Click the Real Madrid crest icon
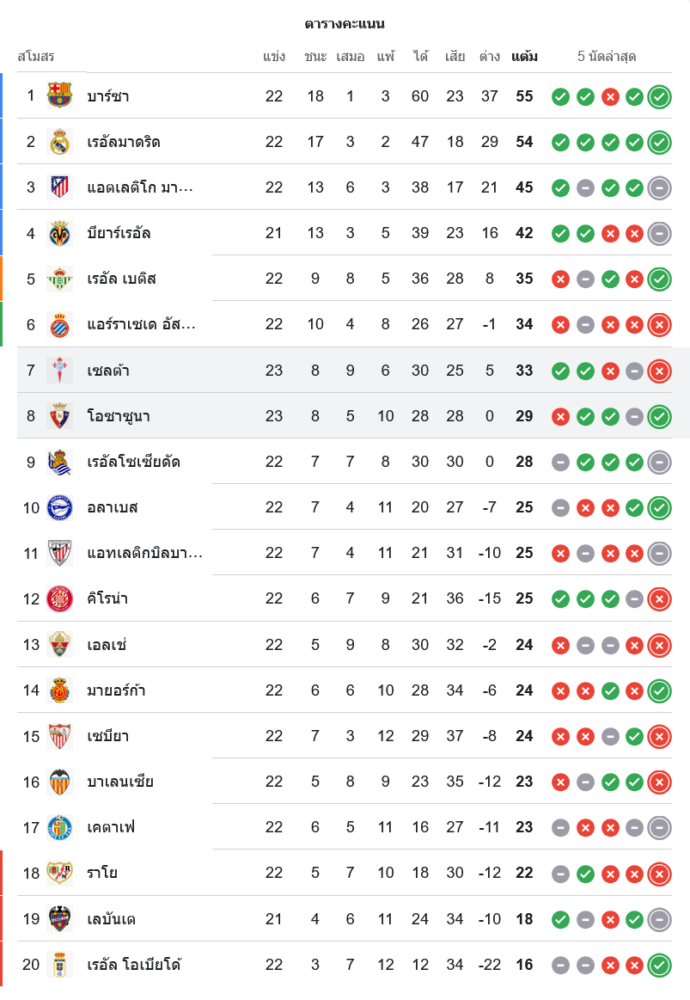 60,142
